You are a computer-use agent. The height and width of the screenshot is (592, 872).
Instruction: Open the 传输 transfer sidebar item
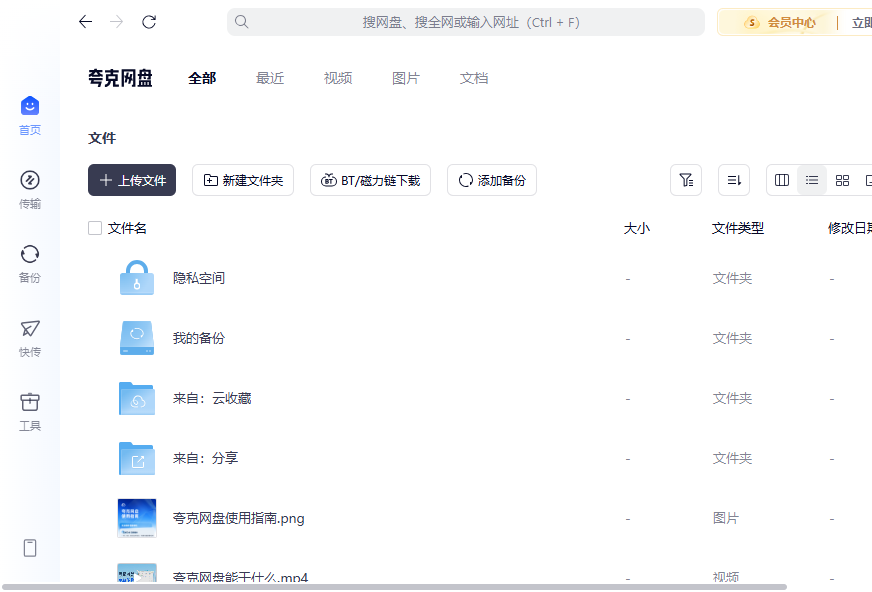tap(29, 190)
